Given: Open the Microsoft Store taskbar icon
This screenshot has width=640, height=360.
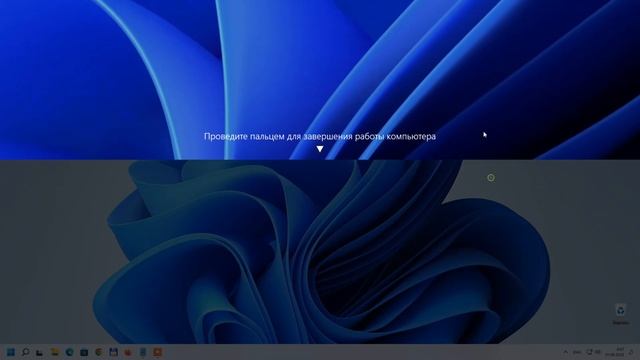Looking at the screenshot, I should click(x=84, y=352).
